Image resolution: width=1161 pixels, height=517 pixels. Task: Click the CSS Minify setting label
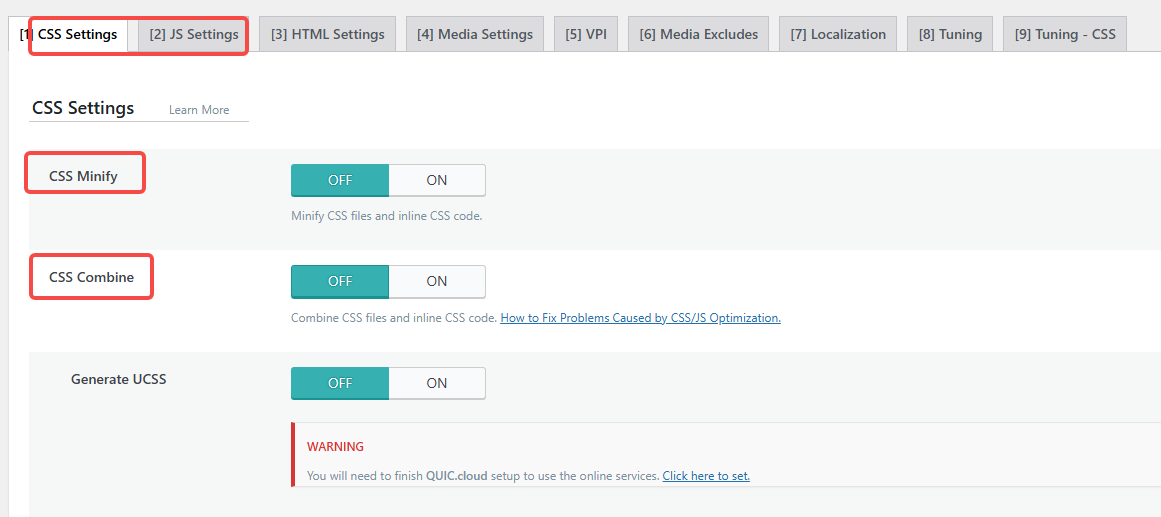tap(83, 176)
